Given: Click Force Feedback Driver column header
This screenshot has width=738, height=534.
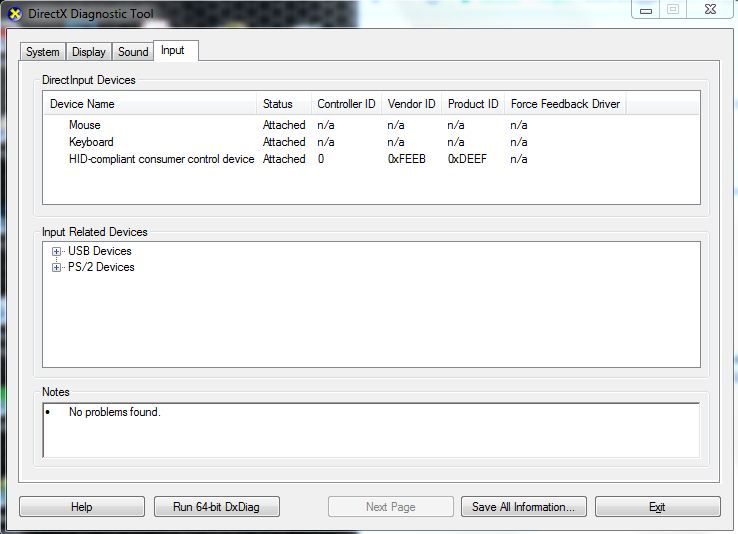Looking at the screenshot, I should [x=565, y=104].
